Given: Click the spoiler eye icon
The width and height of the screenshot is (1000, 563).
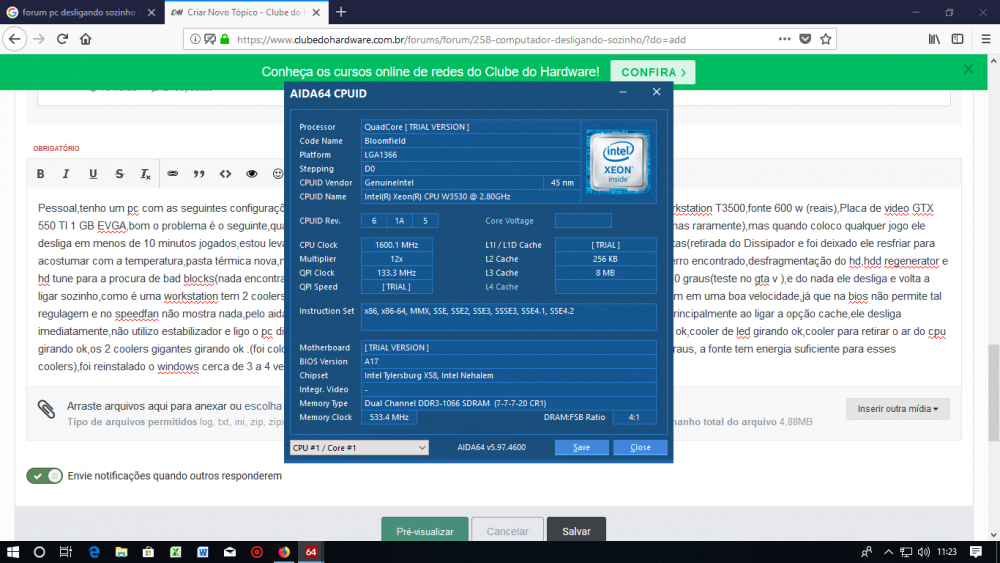Looking at the screenshot, I should pyautogui.click(x=252, y=174).
